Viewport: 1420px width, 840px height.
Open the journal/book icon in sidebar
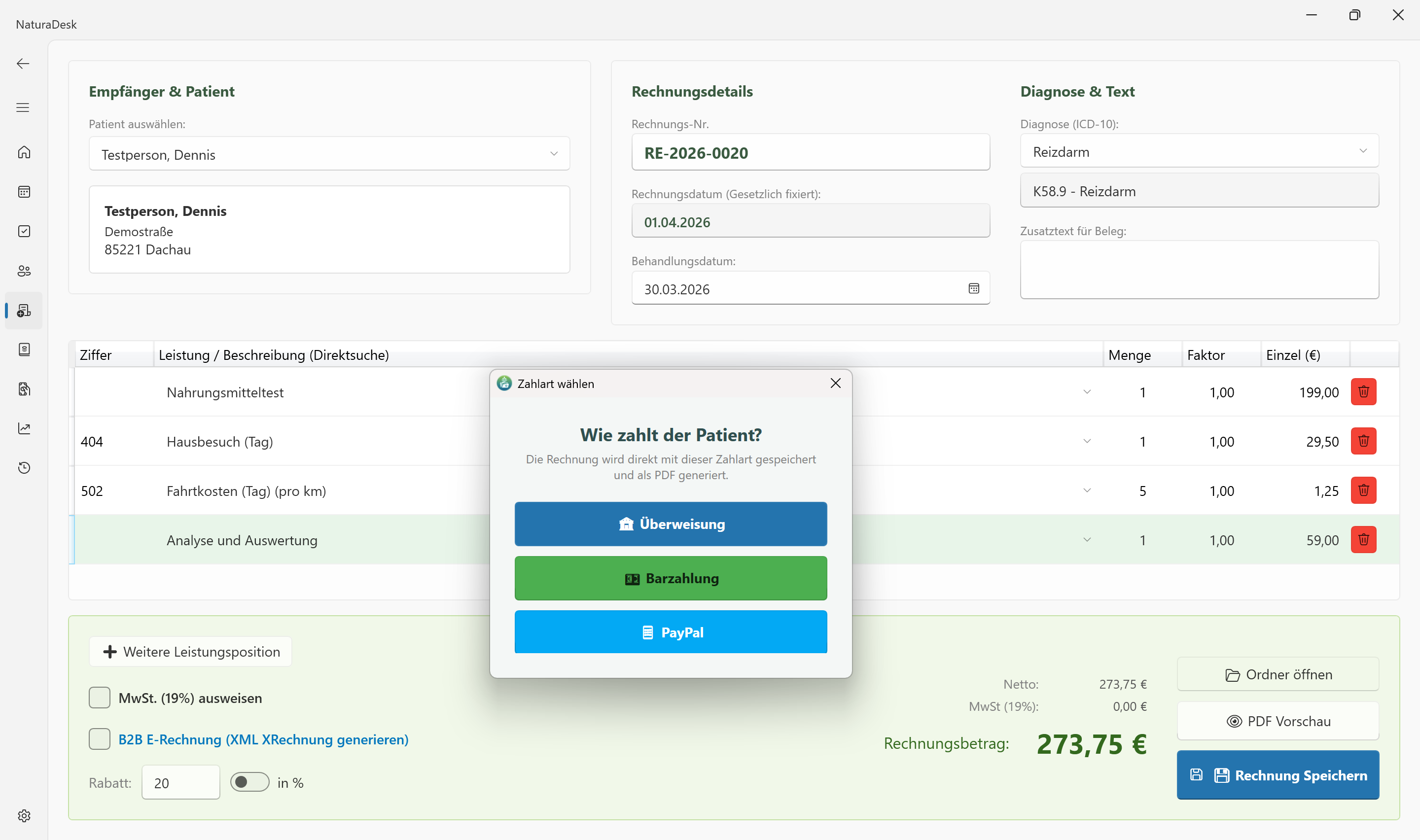coord(24,349)
